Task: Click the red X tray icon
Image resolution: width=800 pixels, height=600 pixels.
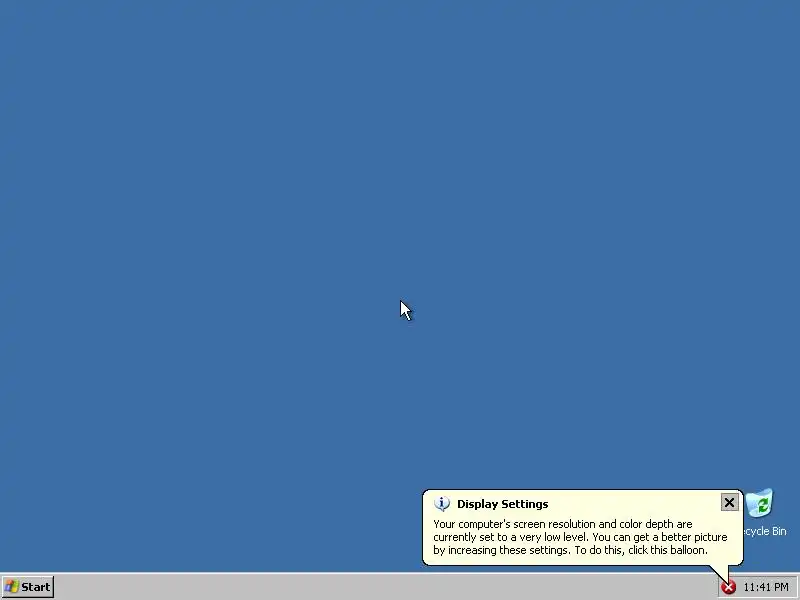Action: 728,587
